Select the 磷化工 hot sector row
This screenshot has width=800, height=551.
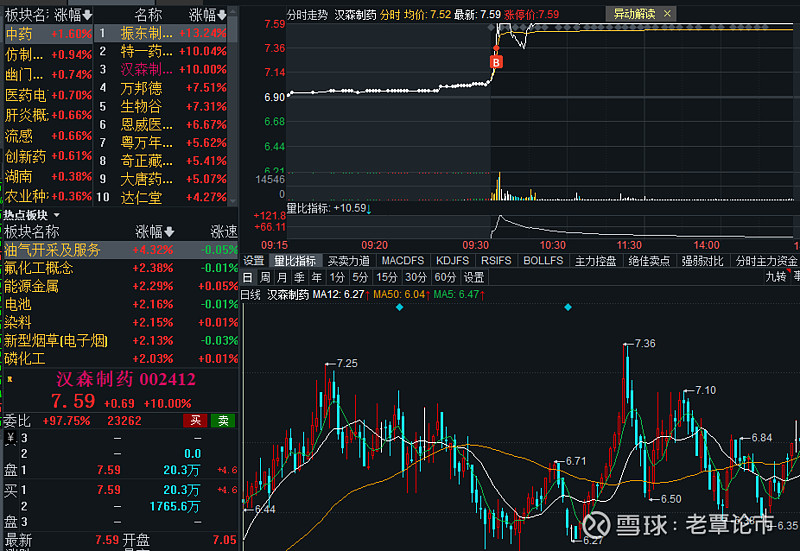(x=120, y=359)
